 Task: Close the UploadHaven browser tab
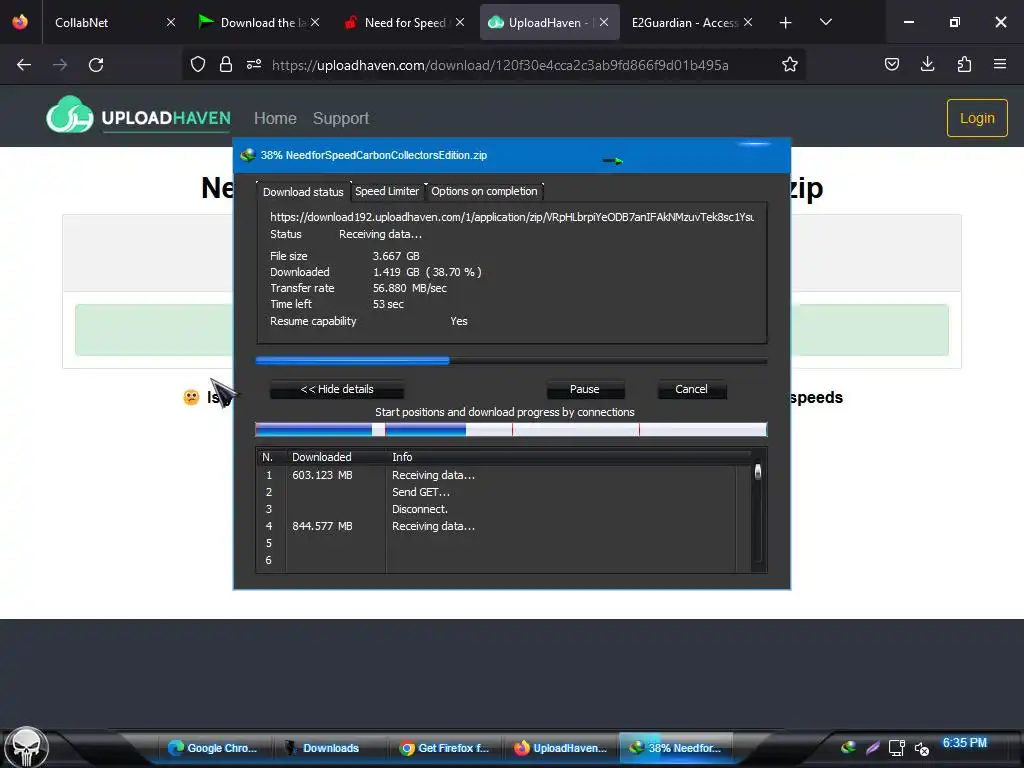[x=604, y=22]
